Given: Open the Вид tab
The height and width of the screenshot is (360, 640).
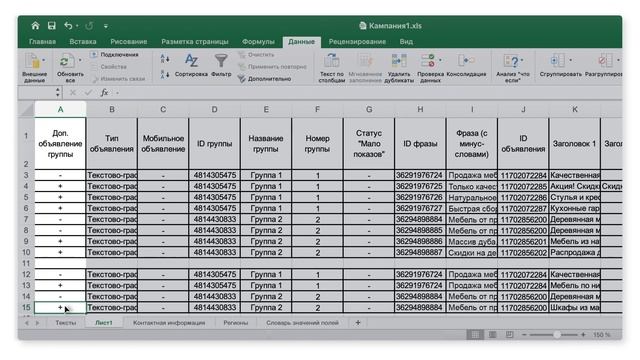Looking at the screenshot, I should tap(406, 42).
